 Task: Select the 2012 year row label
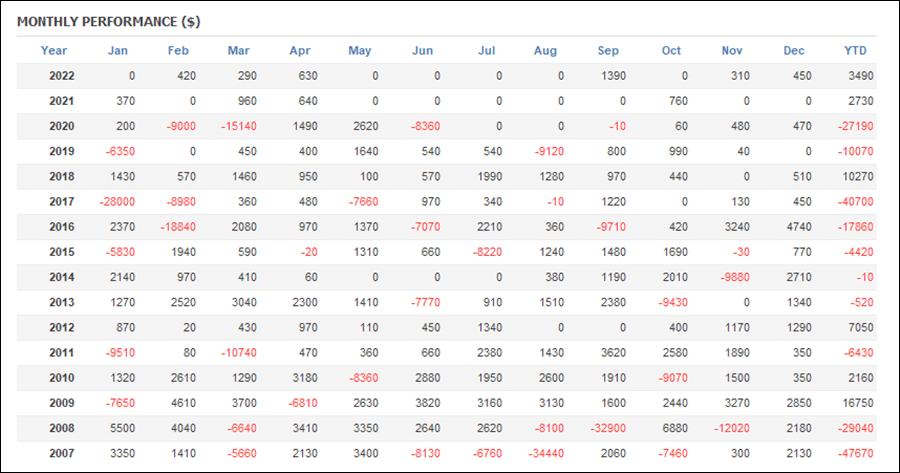click(x=61, y=327)
